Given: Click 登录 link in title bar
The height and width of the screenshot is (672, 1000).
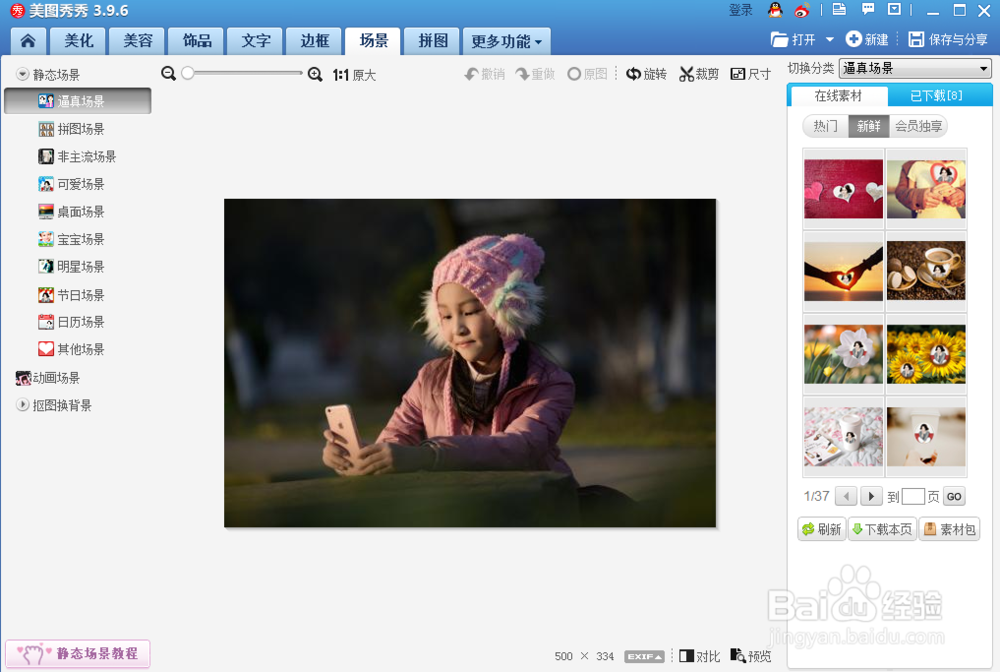Looking at the screenshot, I should coord(740,10).
